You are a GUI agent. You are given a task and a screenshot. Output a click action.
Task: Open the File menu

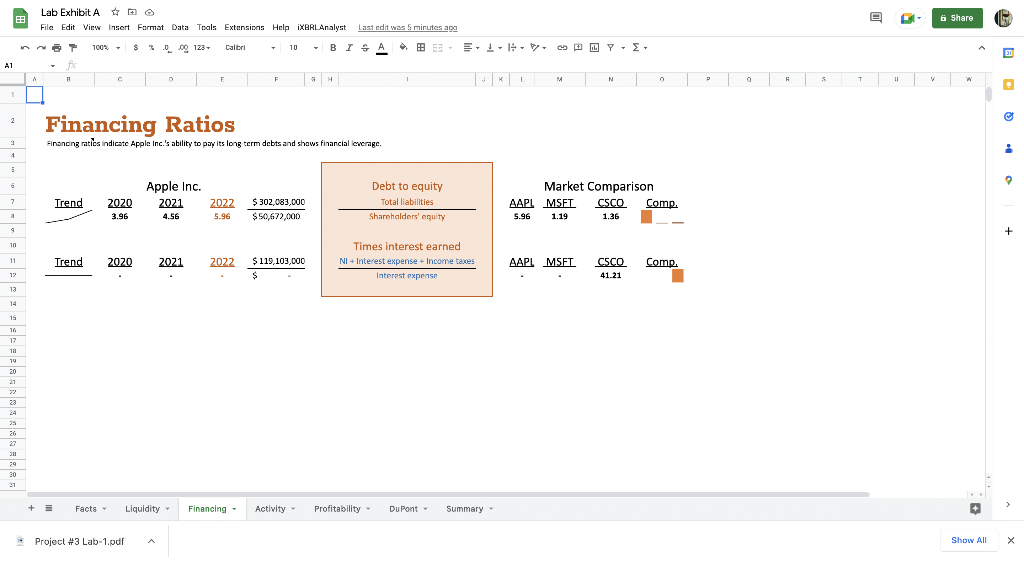click(x=47, y=27)
